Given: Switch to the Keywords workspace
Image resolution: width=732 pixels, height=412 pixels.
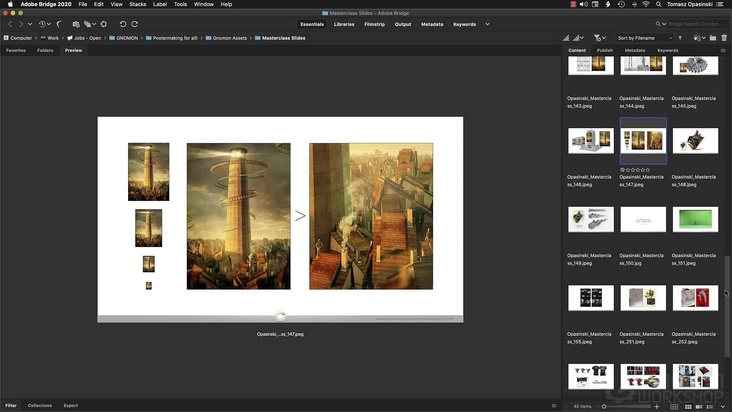Looking at the screenshot, I should (465, 24).
